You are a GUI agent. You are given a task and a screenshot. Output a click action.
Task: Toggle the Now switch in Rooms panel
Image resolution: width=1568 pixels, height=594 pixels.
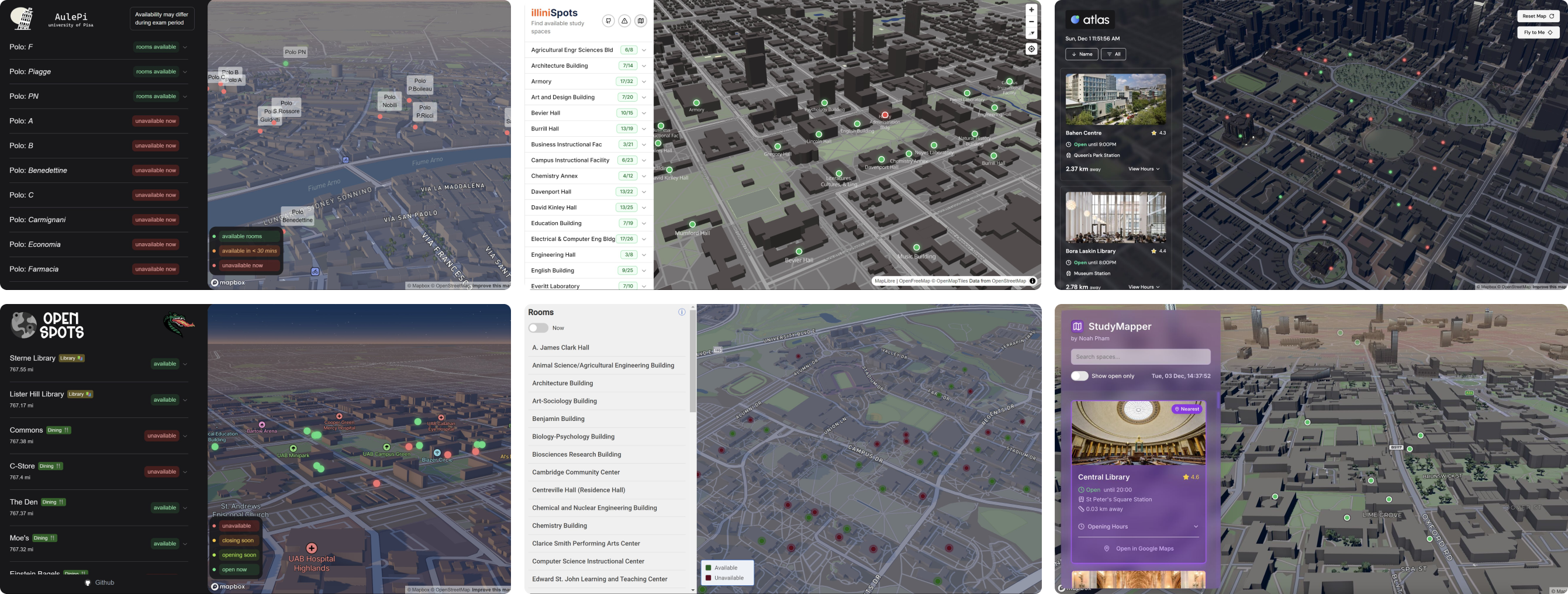[x=538, y=328]
